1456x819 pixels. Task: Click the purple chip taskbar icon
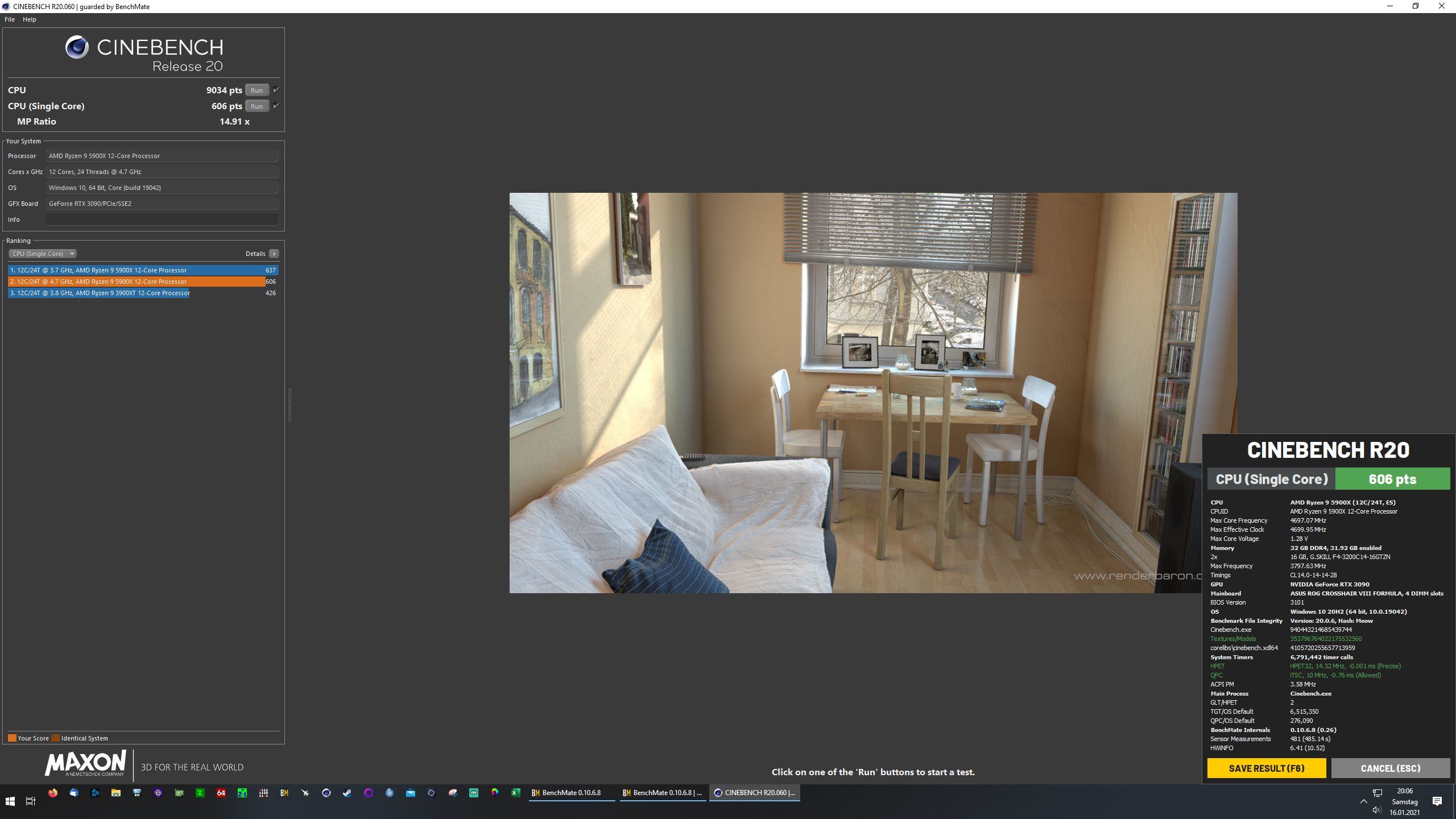point(158,793)
